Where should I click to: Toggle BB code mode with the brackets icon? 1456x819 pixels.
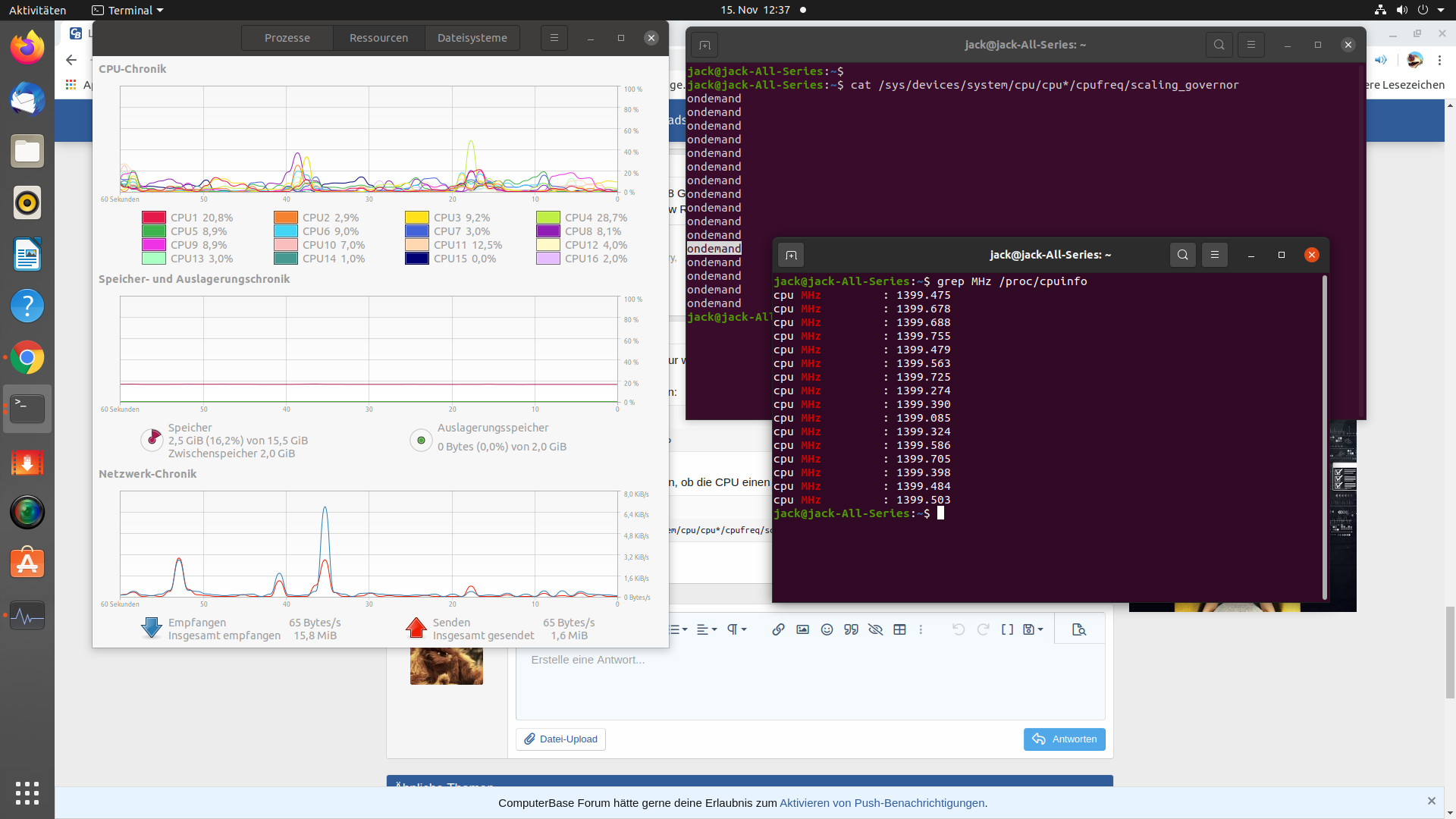tap(1007, 629)
